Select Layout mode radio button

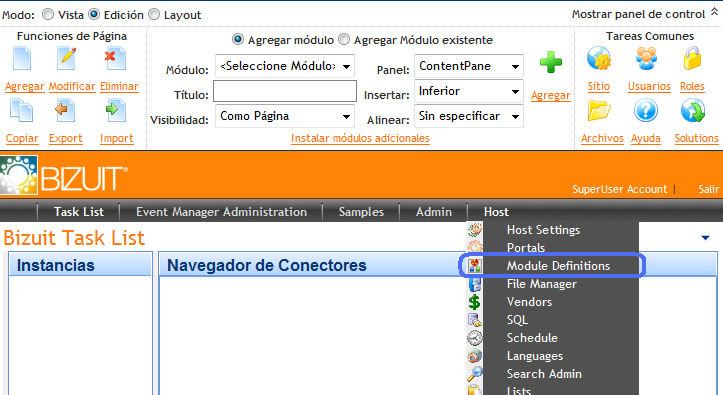pos(154,14)
